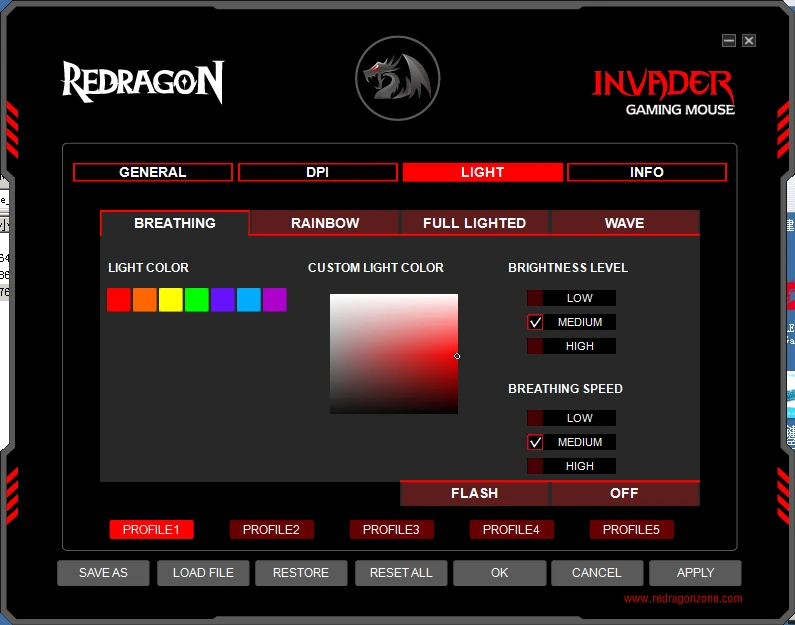
Task: Select the BREATHING light mode tab
Action: click(x=174, y=223)
